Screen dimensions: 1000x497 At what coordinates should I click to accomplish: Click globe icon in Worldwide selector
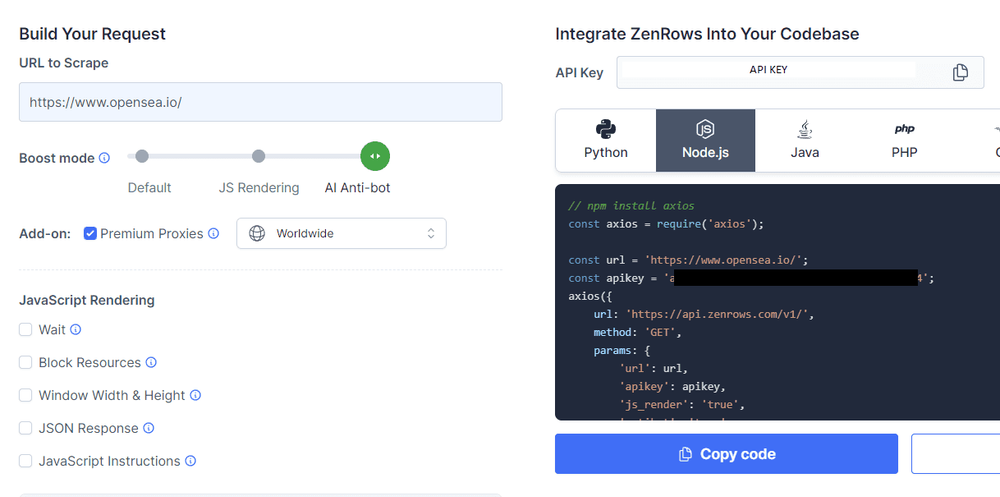(x=257, y=234)
